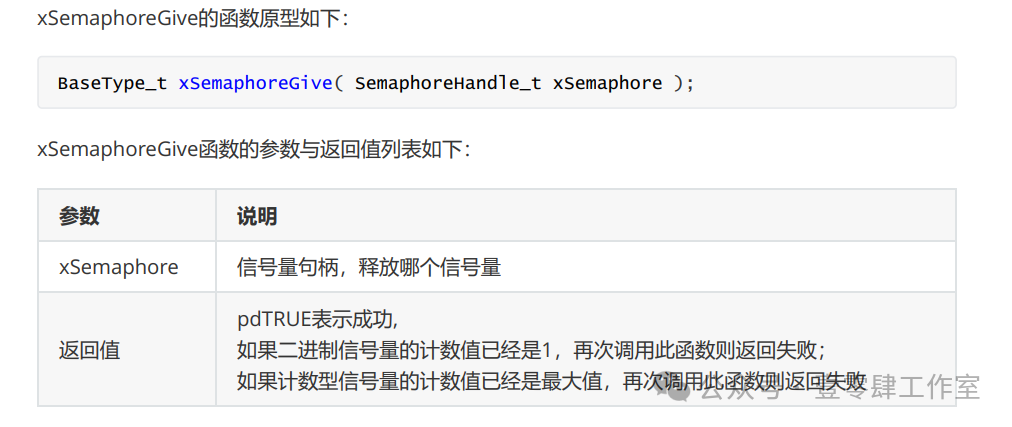Click the 壹零肆工作室 watermark text
1012x427 pixels.
pos(897,388)
